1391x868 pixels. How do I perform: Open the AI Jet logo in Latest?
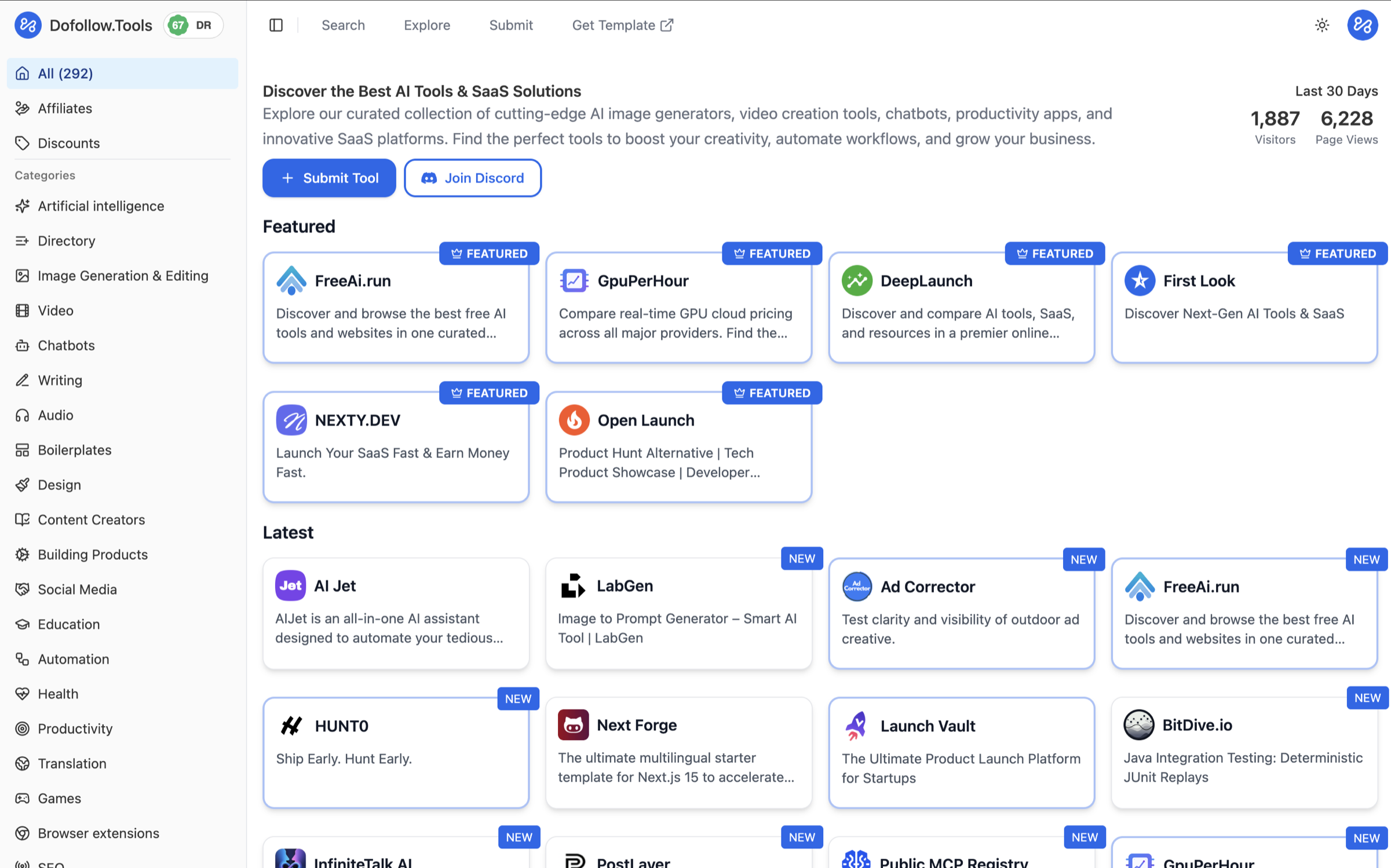(x=290, y=585)
